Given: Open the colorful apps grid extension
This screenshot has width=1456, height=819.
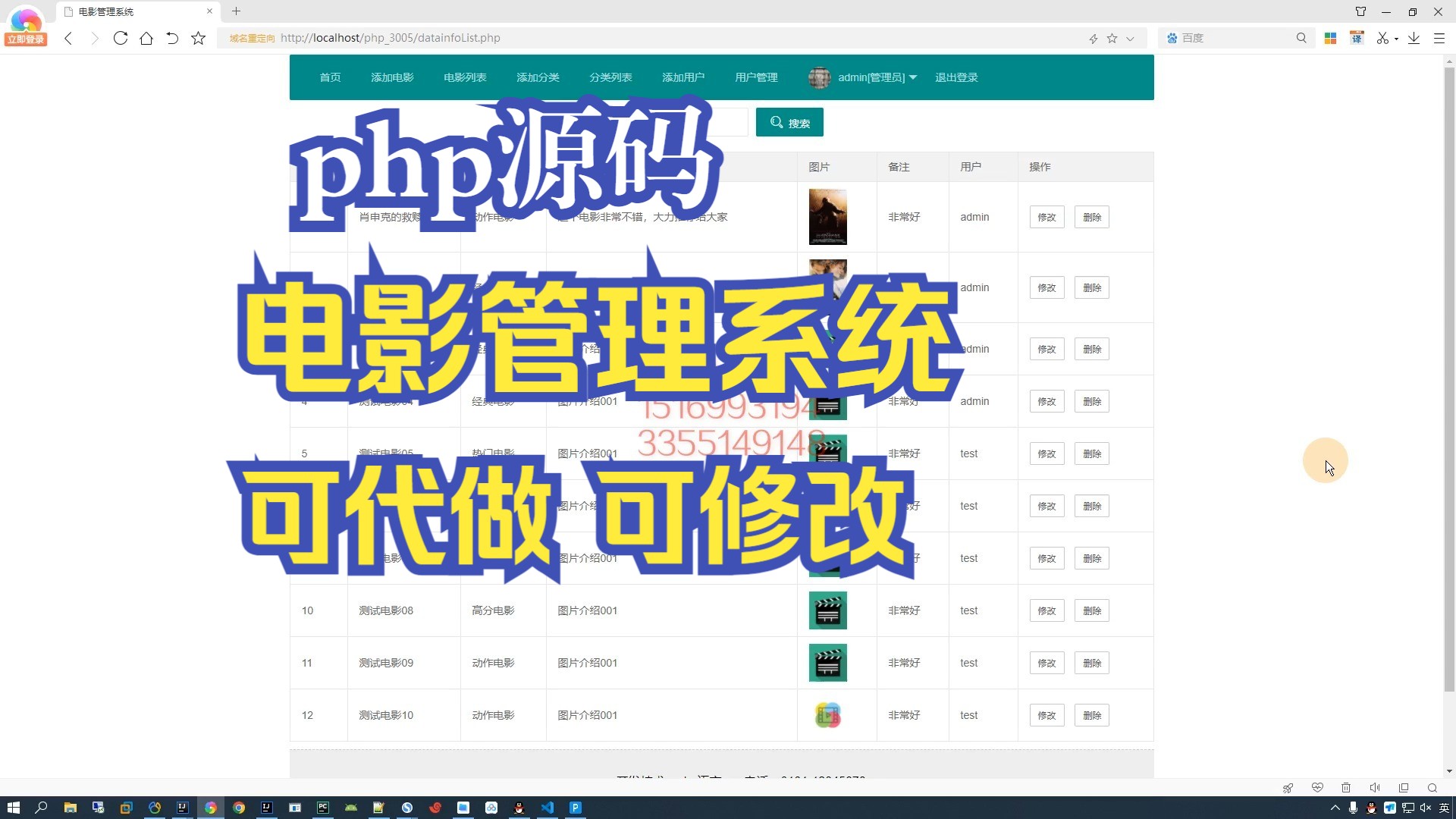Looking at the screenshot, I should (1330, 38).
